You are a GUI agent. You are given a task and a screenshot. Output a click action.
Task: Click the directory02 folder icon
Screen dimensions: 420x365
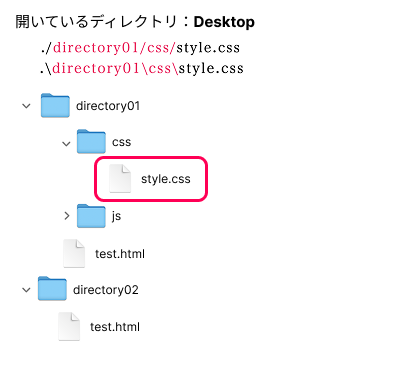52,288
